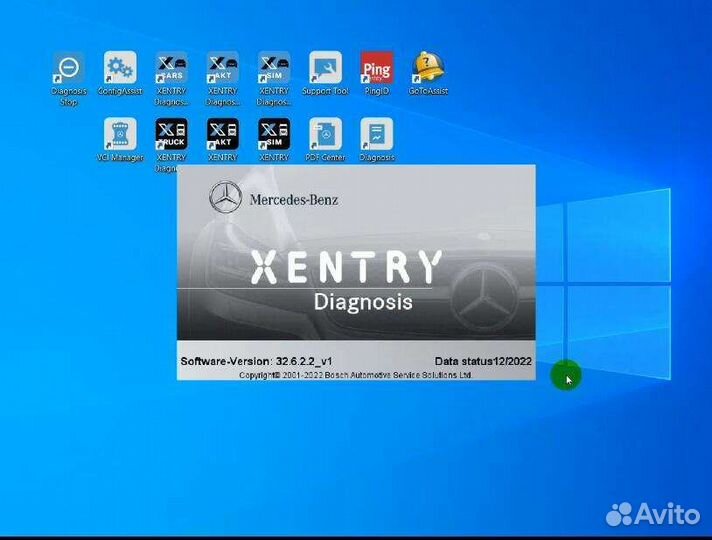Select the black XENTRY Truck icon

click(171, 135)
